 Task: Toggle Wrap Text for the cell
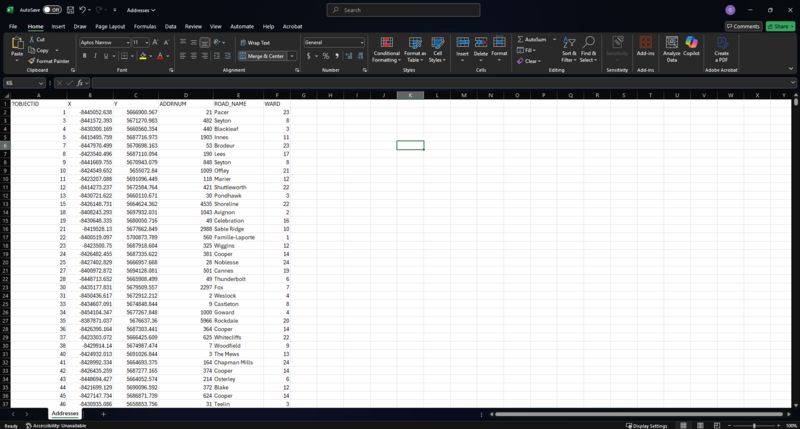256,43
